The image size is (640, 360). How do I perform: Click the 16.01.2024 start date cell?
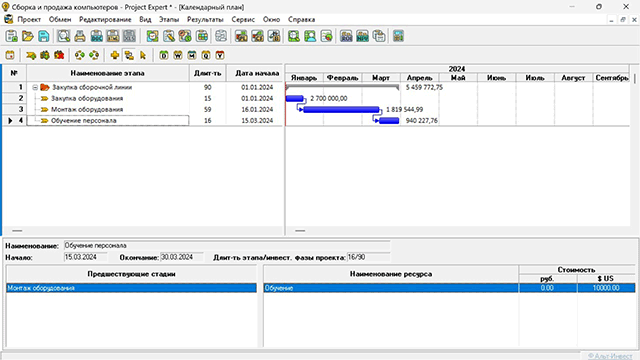point(257,109)
